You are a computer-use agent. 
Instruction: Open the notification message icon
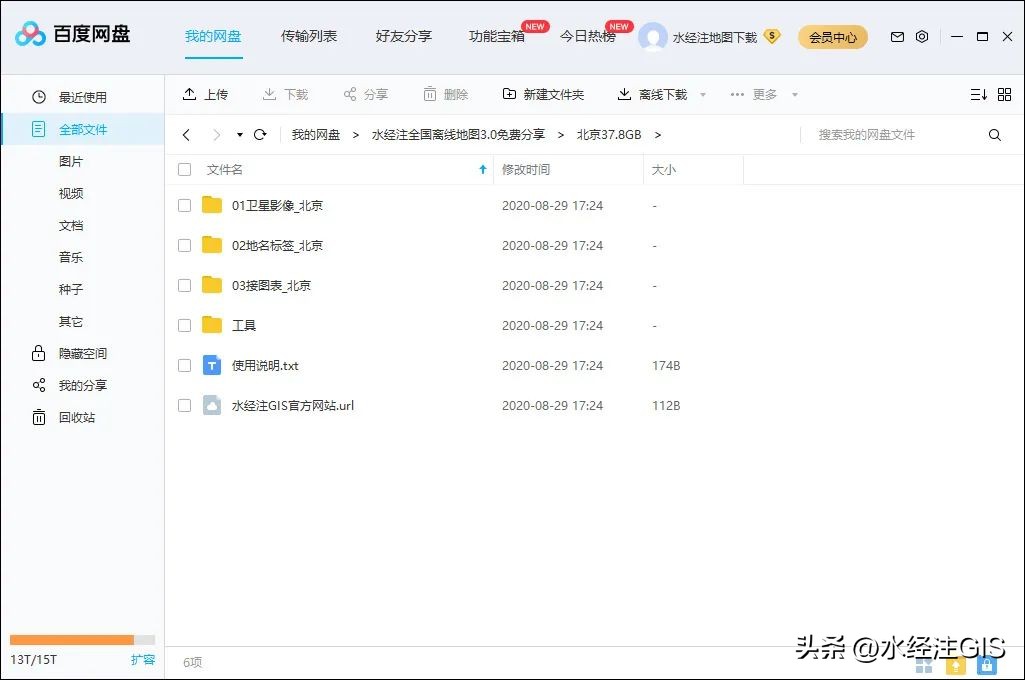[896, 36]
